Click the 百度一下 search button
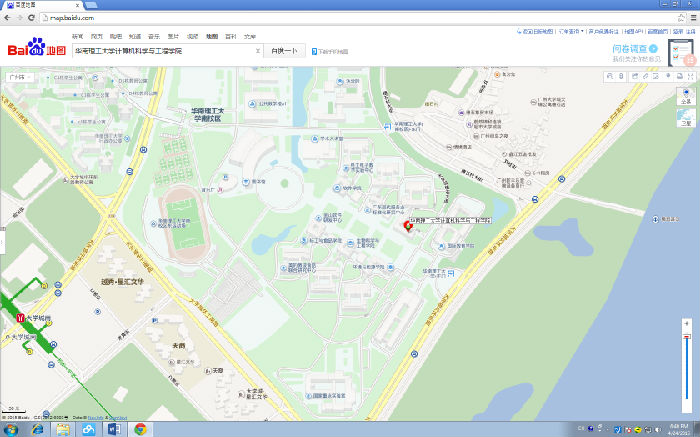This screenshot has width=700, height=437. point(284,50)
